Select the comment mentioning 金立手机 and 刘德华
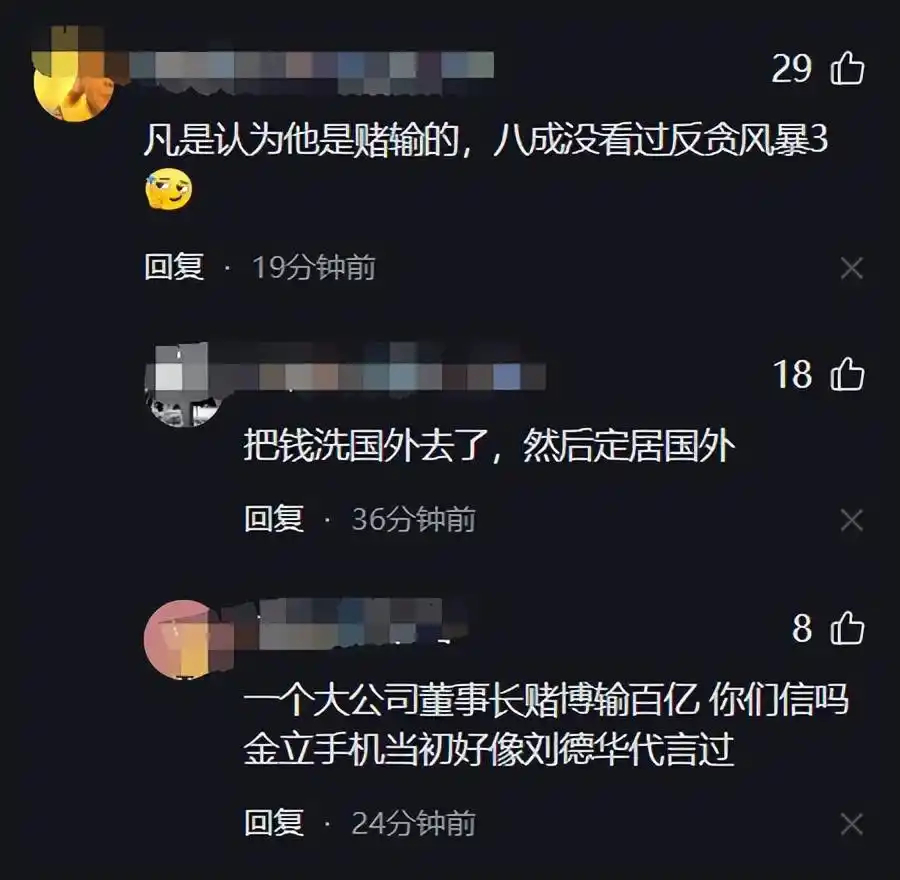 pyautogui.click(x=546, y=724)
